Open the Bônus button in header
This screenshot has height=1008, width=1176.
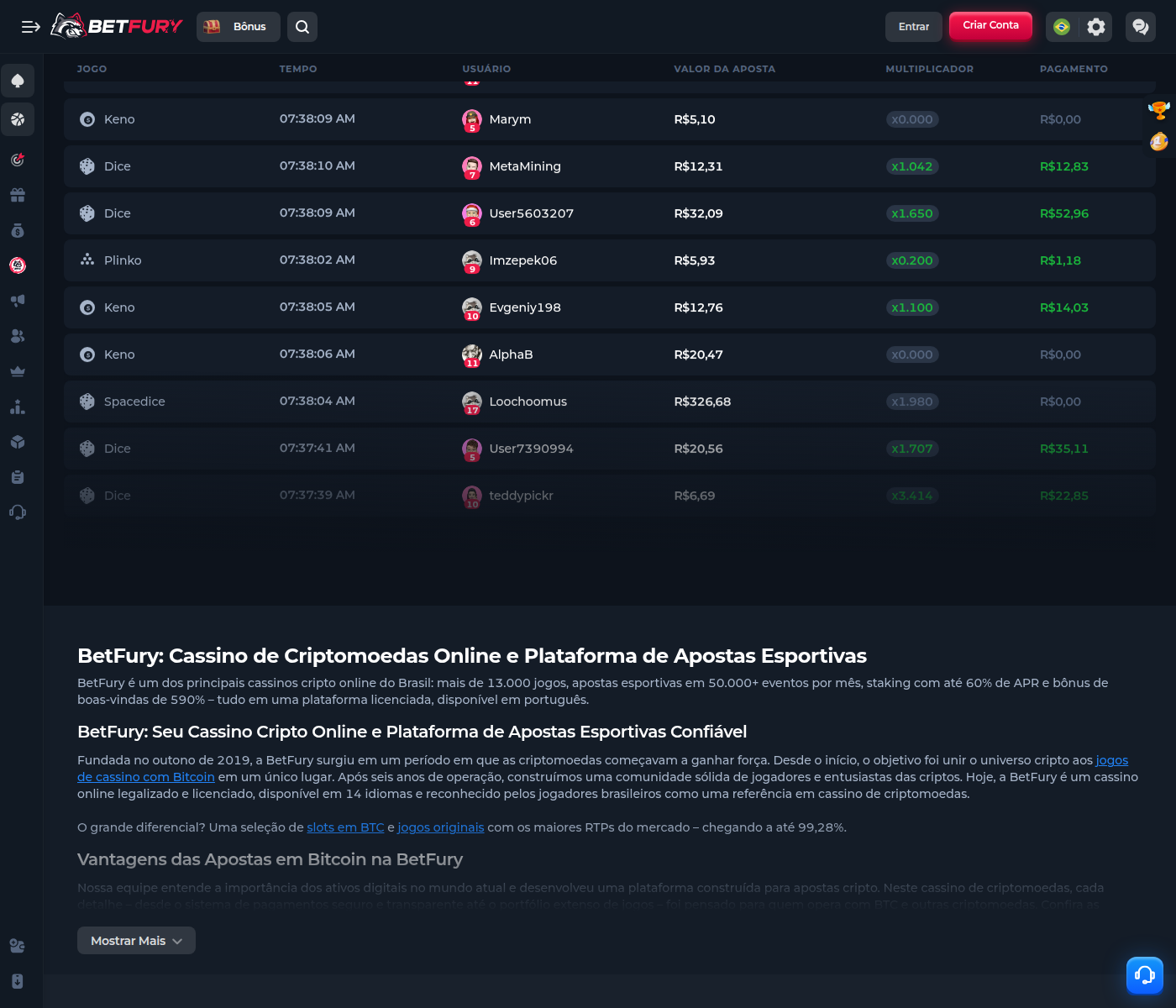(239, 27)
